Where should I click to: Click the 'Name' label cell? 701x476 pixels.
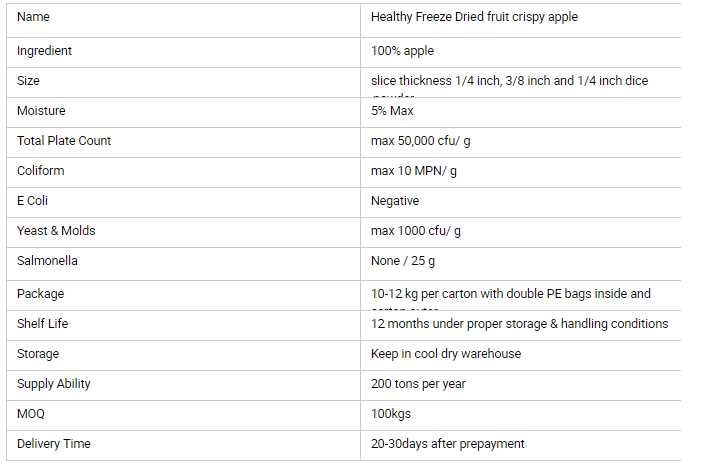tap(33, 17)
